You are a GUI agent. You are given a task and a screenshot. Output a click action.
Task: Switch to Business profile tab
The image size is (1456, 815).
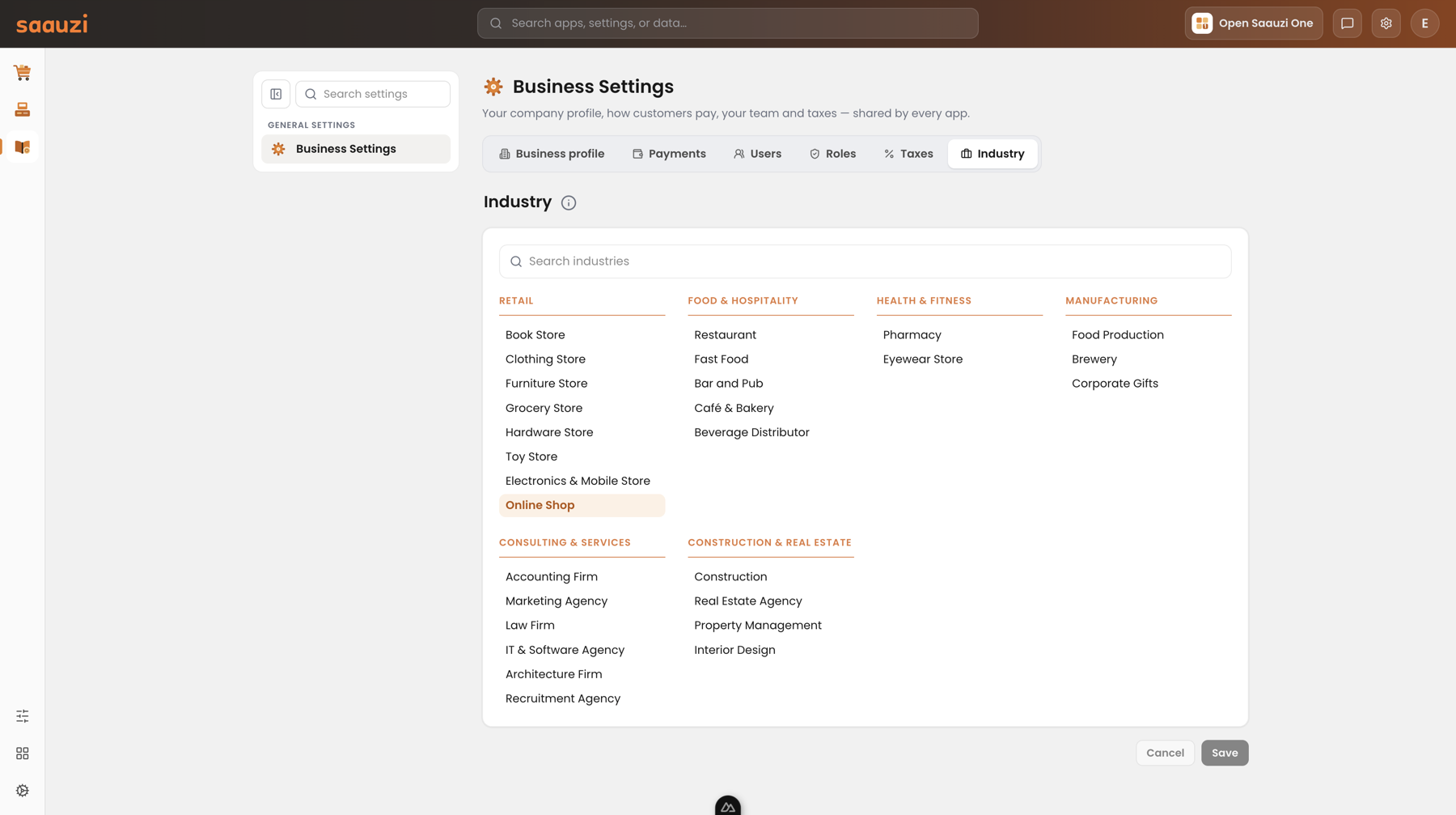coord(552,154)
